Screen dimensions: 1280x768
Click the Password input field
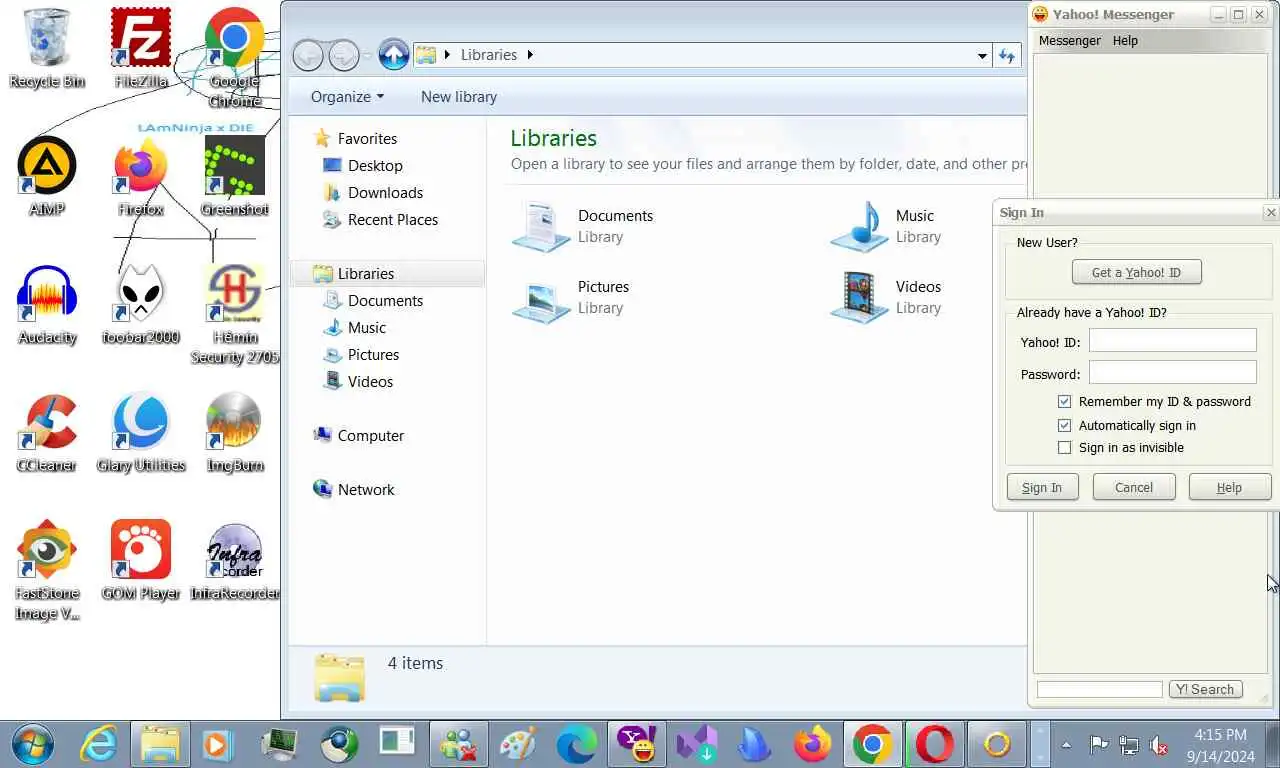point(1172,373)
